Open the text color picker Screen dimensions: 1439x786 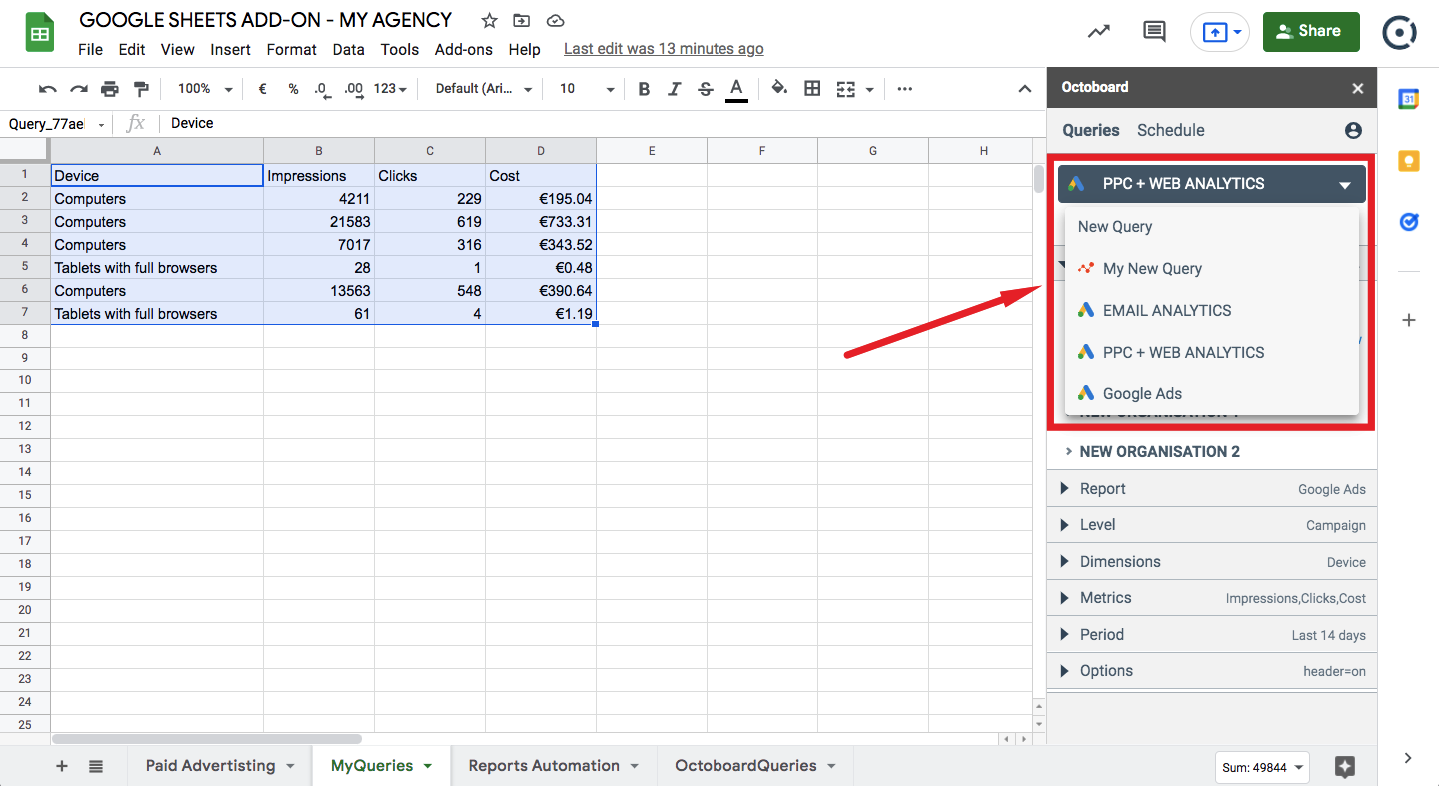click(x=736, y=89)
